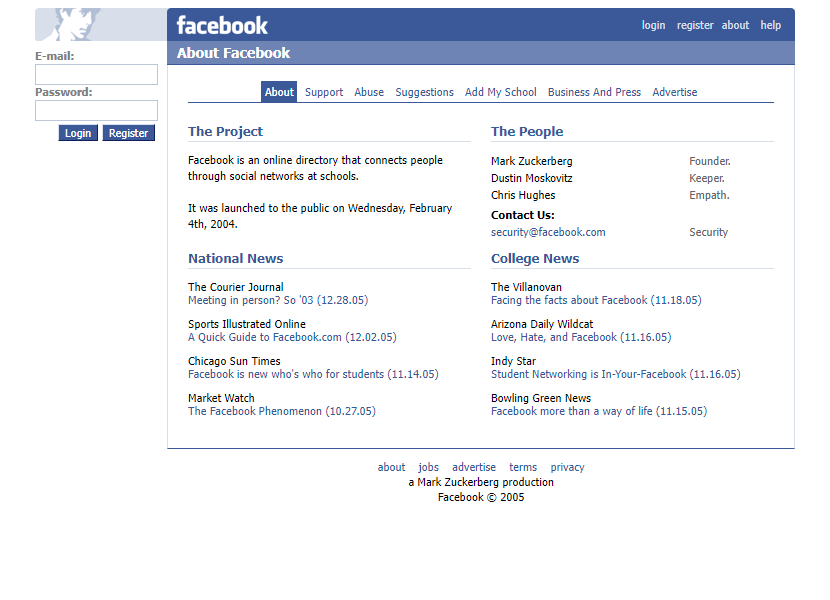Click the Keeper. role text
This screenshot has width=830, height=600.
707,178
